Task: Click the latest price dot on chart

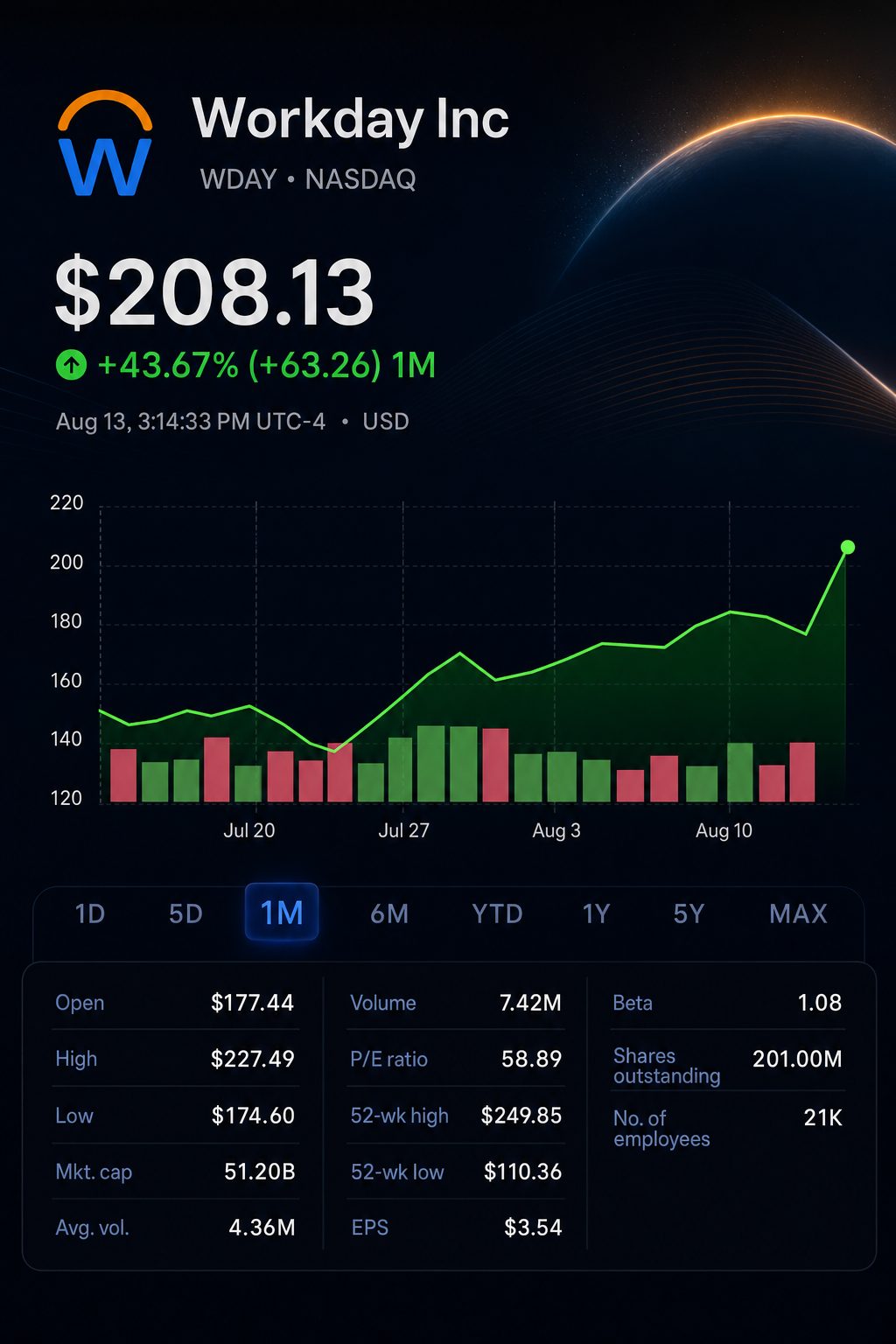Action: click(847, 547)
